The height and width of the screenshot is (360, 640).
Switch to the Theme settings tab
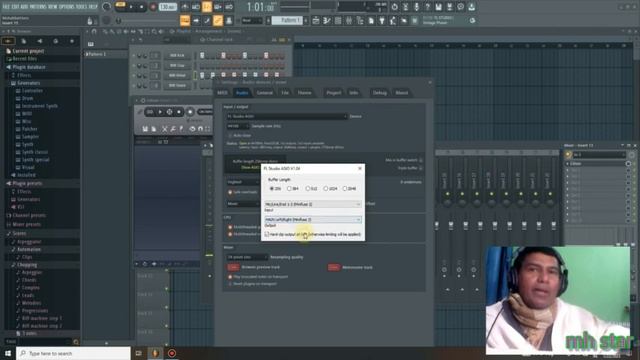304,93
